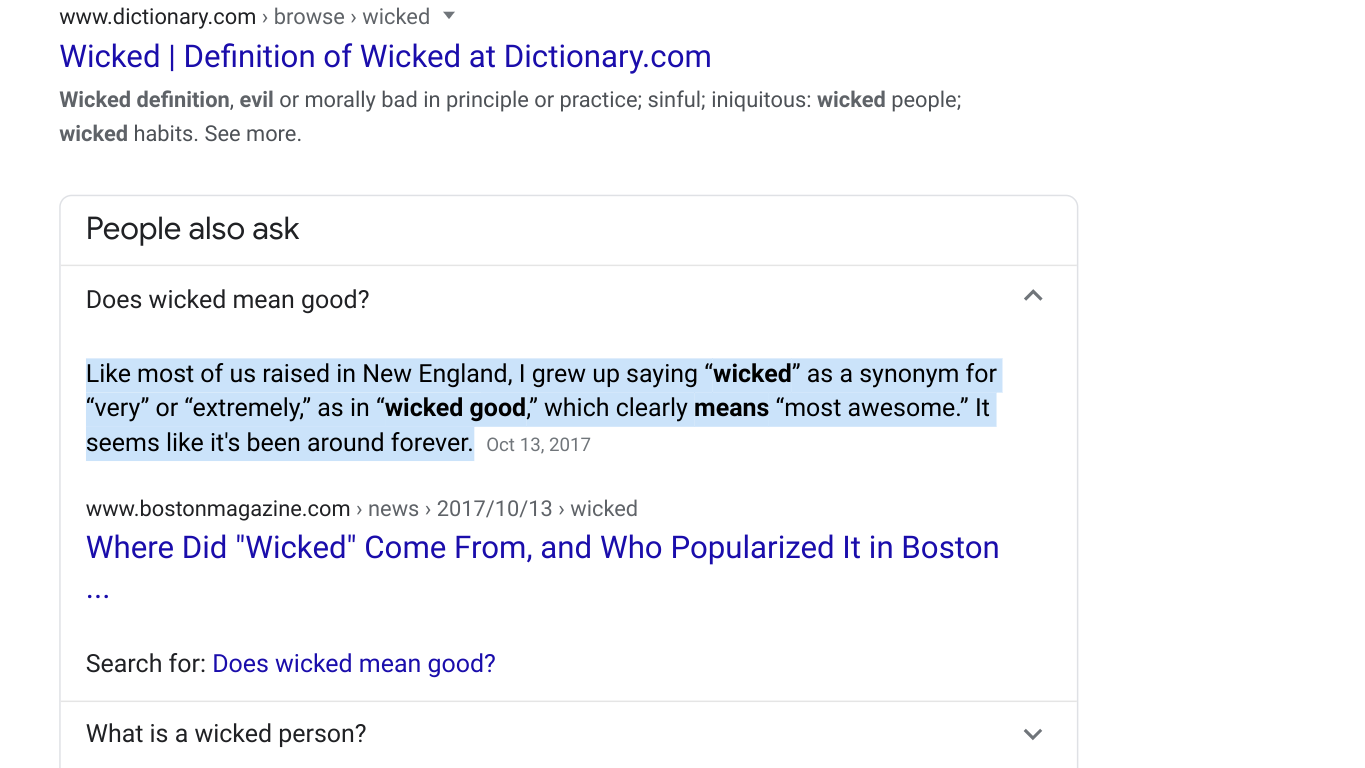Click the "Does wicked mean good?" question text

[x=228, y=300]
